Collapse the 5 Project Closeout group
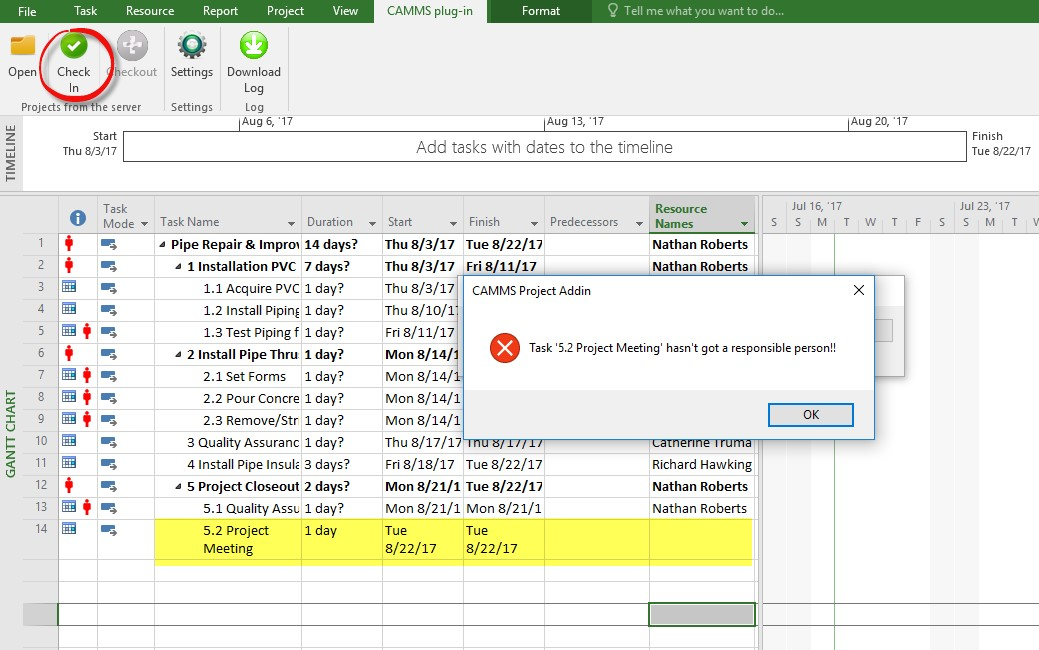Image resolution: width=1039 pixels, height=650 pixels. tap(178, 486)
